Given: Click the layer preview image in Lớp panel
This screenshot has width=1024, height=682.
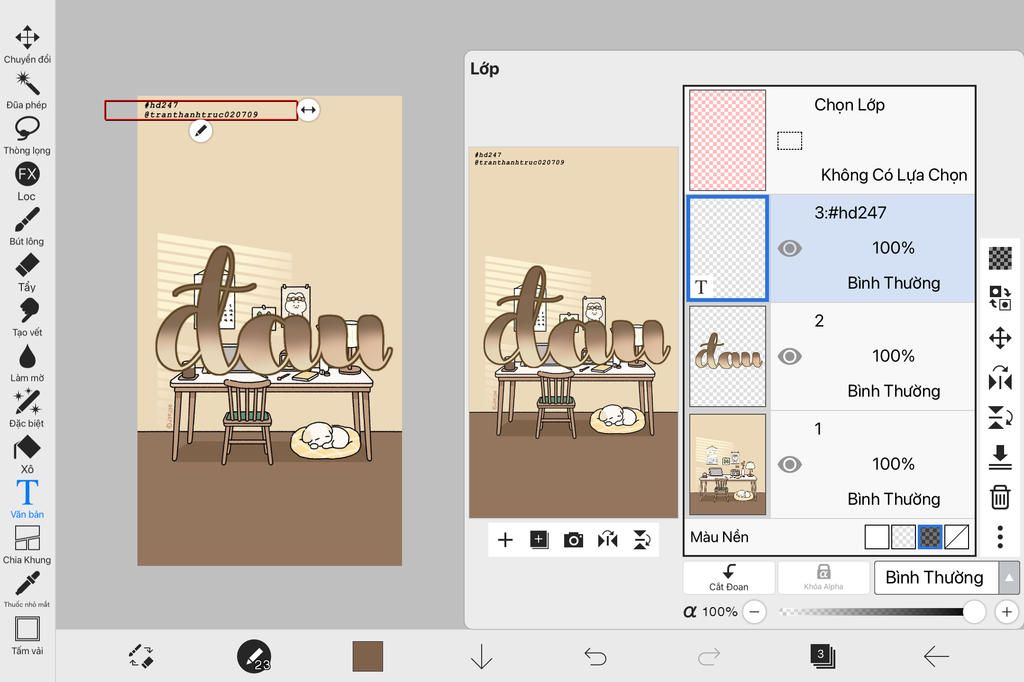Looking at the screenshot, I should tap(573, 332).
